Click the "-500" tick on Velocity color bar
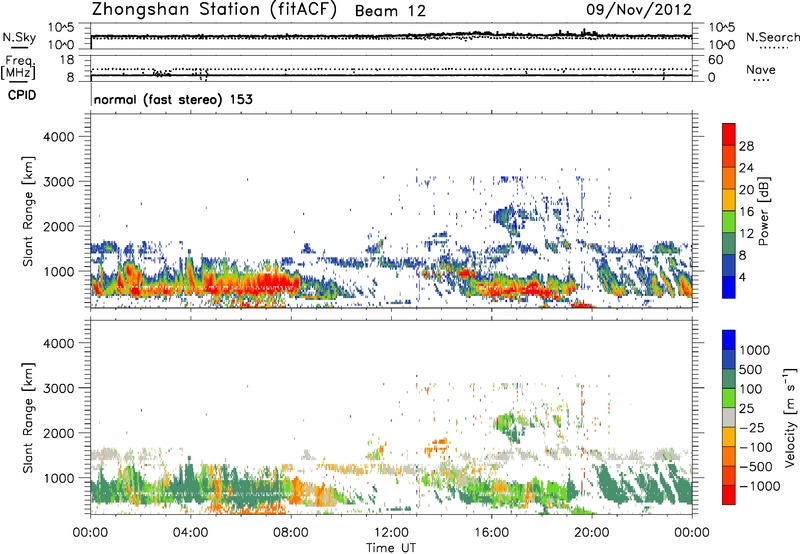This screenshot has width=800, height=554. click(x=756, y=466)
